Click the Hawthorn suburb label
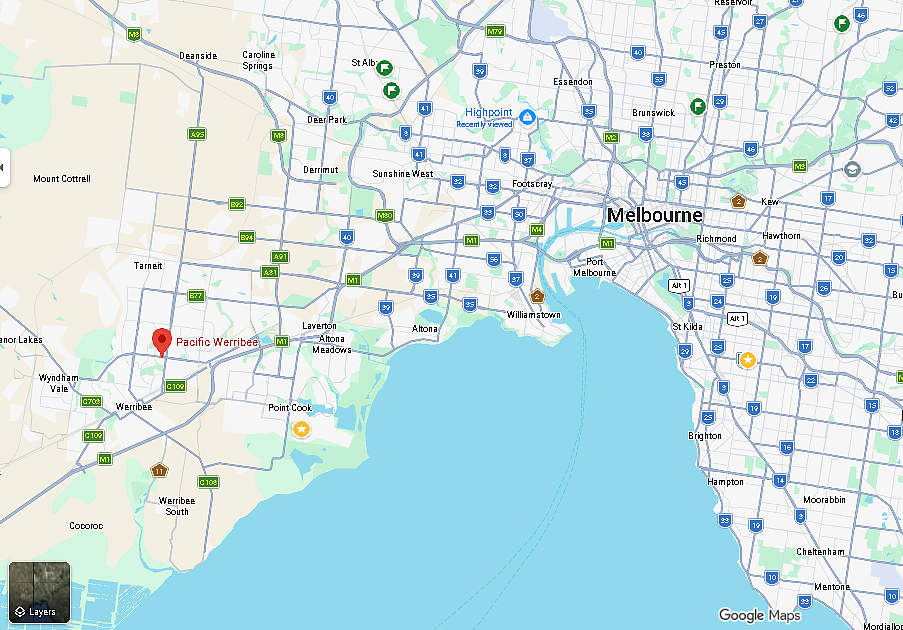 pos(781,236)
